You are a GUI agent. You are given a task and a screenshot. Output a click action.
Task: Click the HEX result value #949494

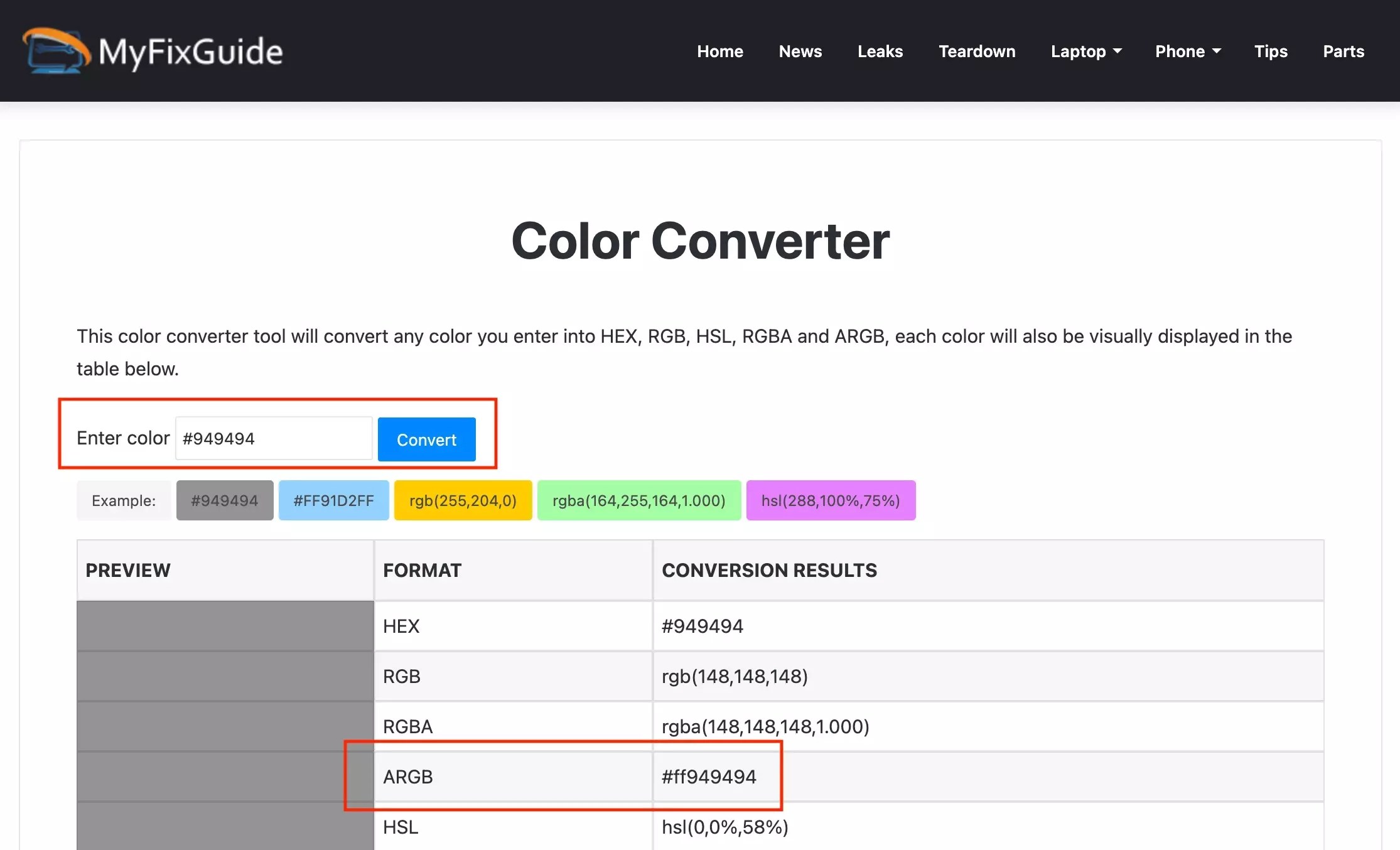tap(702, 626)
